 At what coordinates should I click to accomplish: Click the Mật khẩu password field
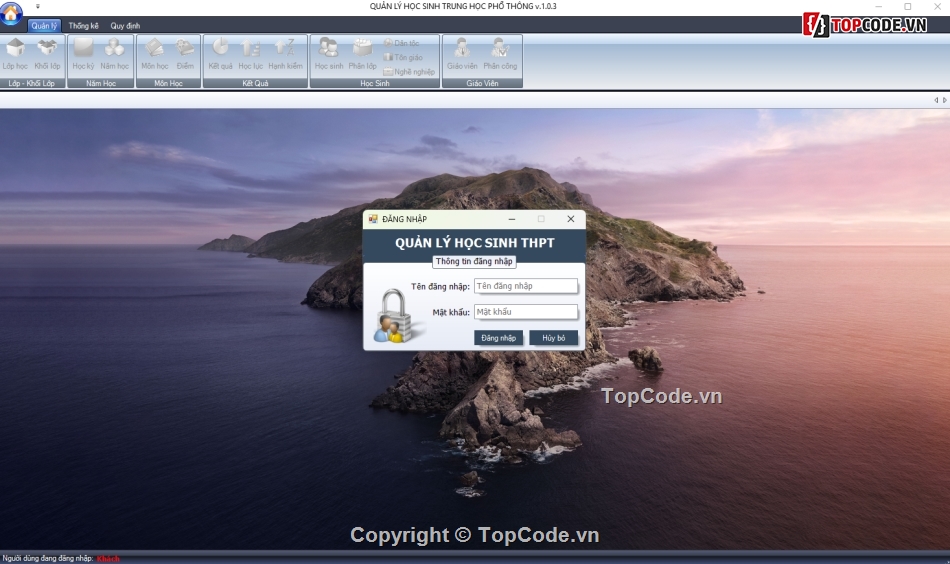[526, 312]
